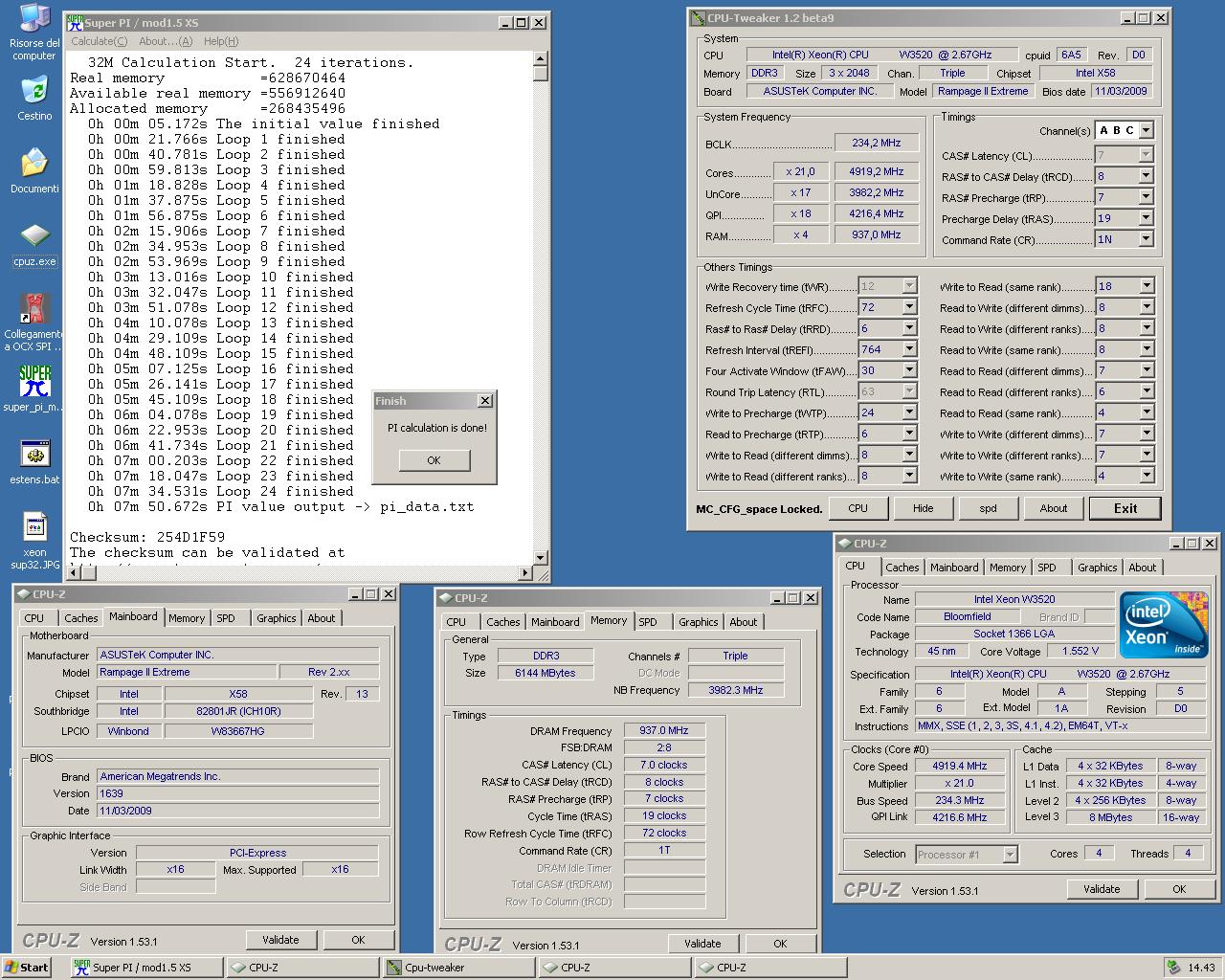Click the taskbar clock showing 14.43
Viewport: 1225px width, 980px height.
(x=1201, y=968)
